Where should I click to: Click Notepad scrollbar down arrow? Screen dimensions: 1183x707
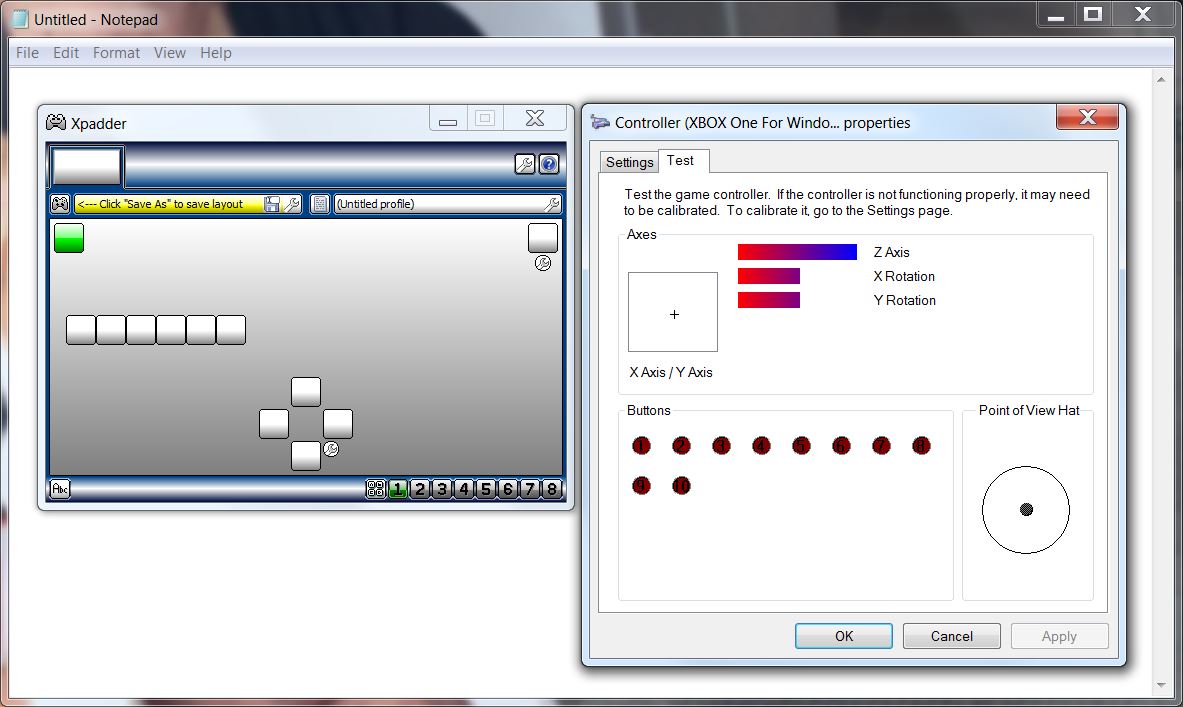(x=1160, y=685)
